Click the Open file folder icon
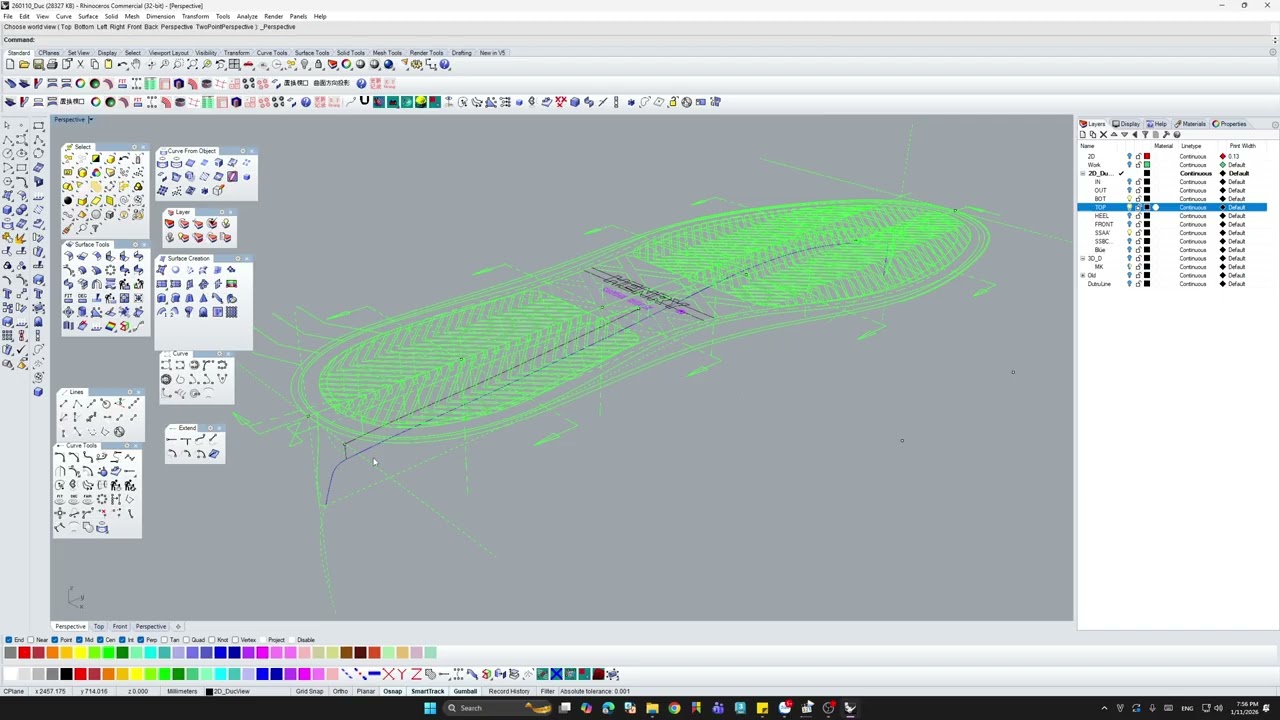The image size is (1280, 720). (x=24, y=65)
